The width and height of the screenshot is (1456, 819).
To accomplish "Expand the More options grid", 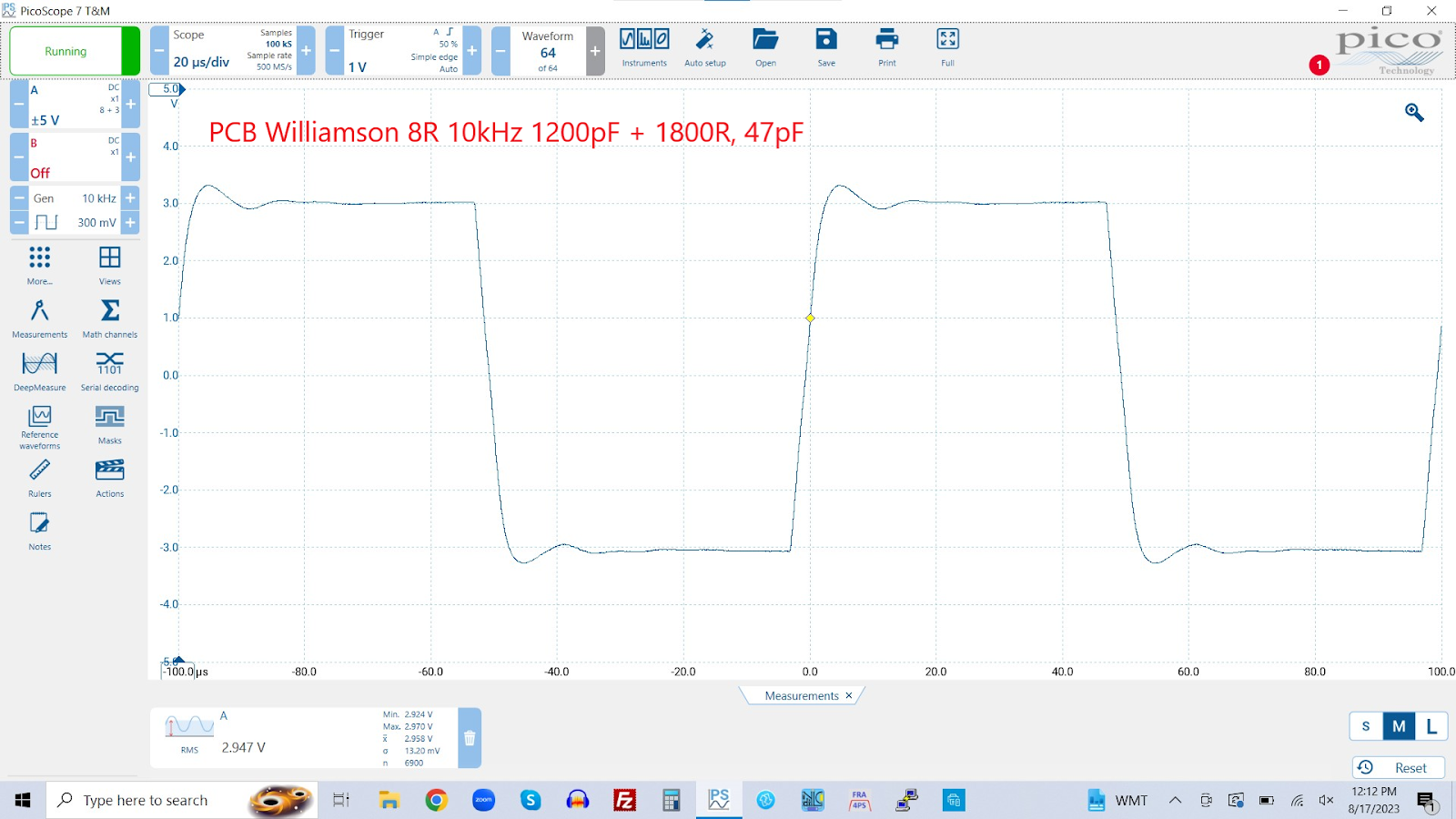I will 39,265.
